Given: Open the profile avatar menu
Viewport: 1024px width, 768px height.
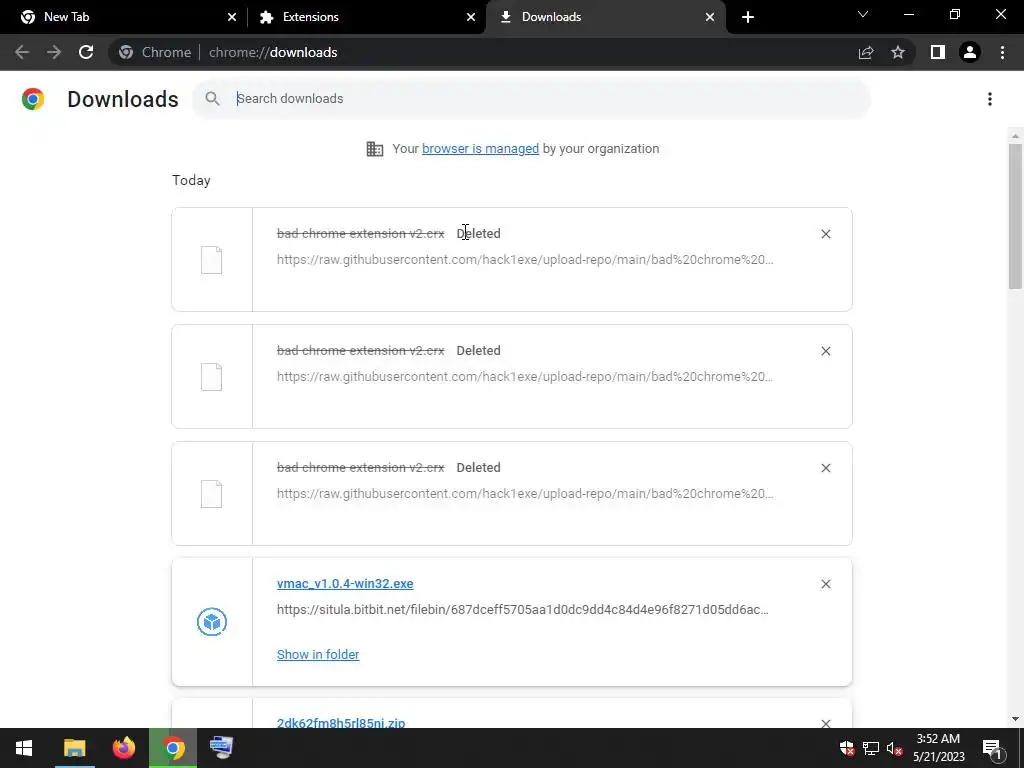Looking at the screenshot, I should (x=970, y=52).
